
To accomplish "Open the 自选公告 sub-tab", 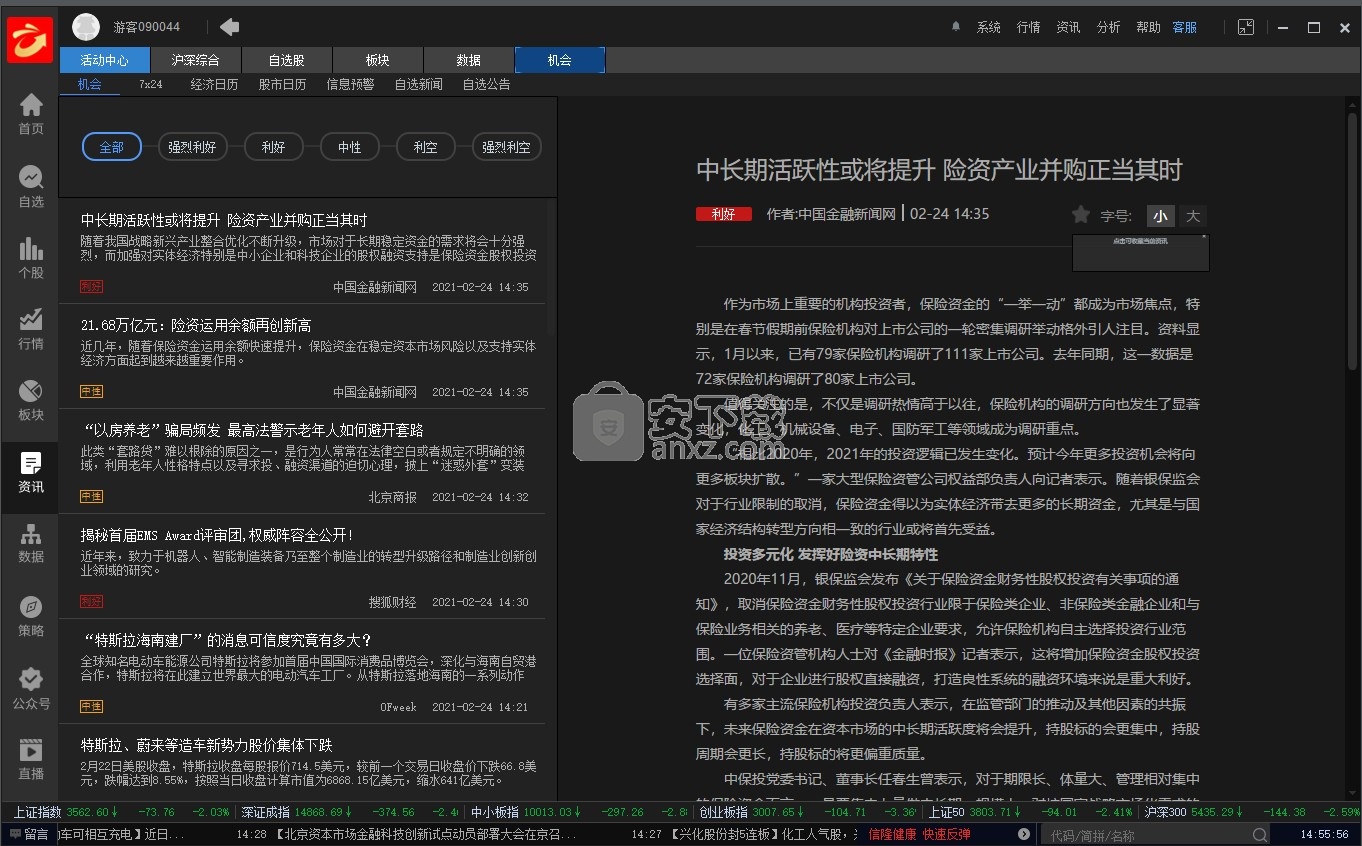I will pos(486,85).
